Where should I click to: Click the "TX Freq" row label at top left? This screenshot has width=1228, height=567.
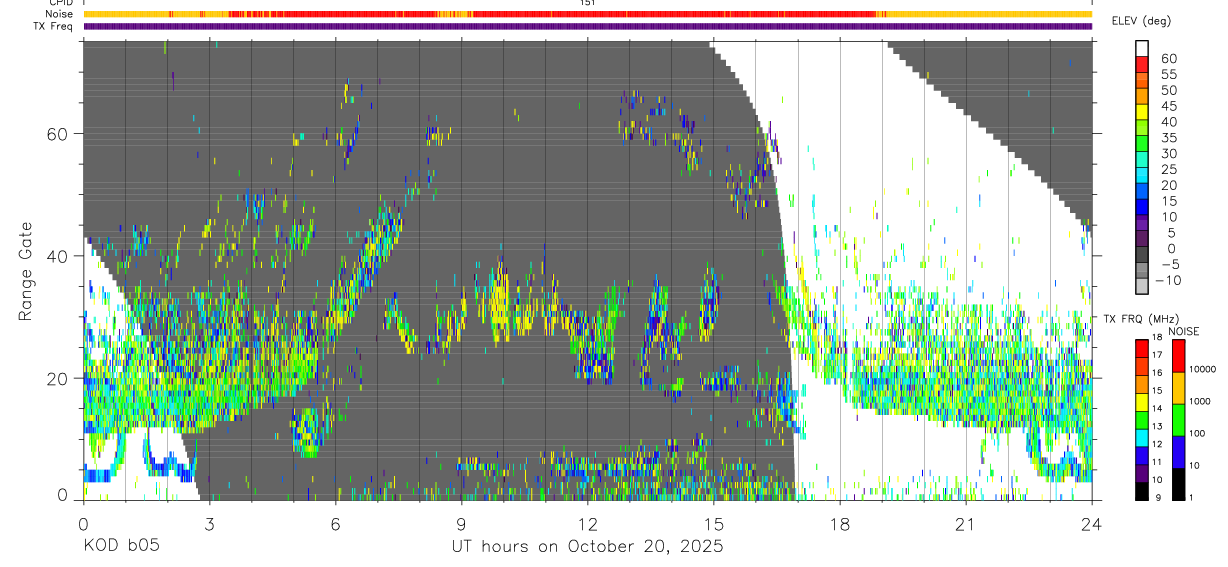[53, 26]
